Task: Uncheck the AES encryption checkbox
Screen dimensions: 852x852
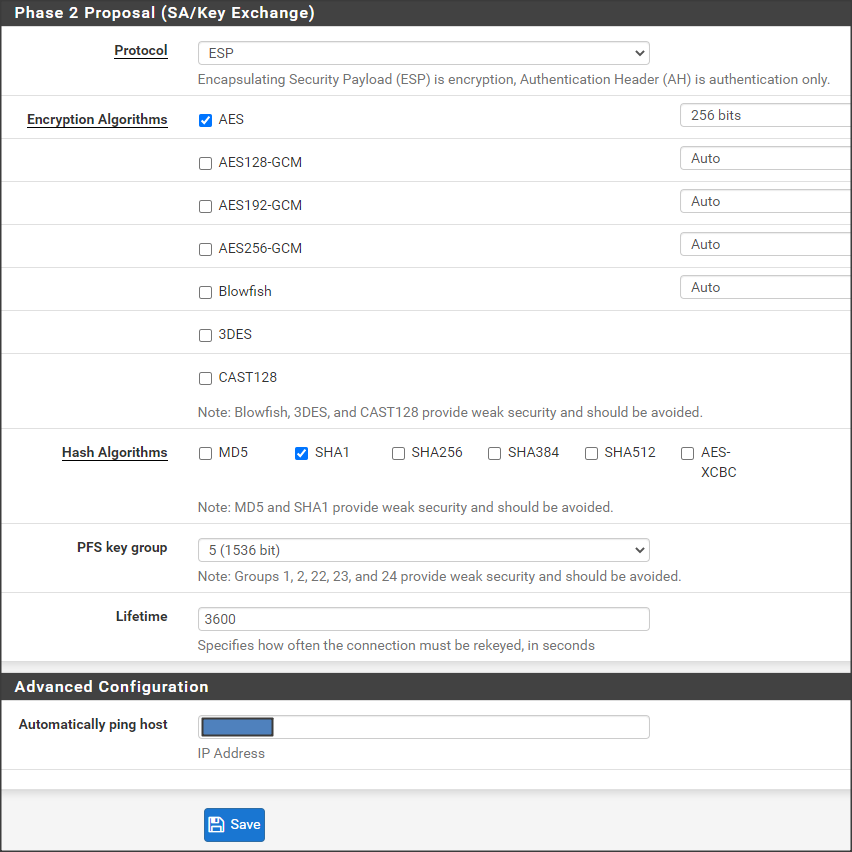Action: pyautogui.click(x=205, y=120)
